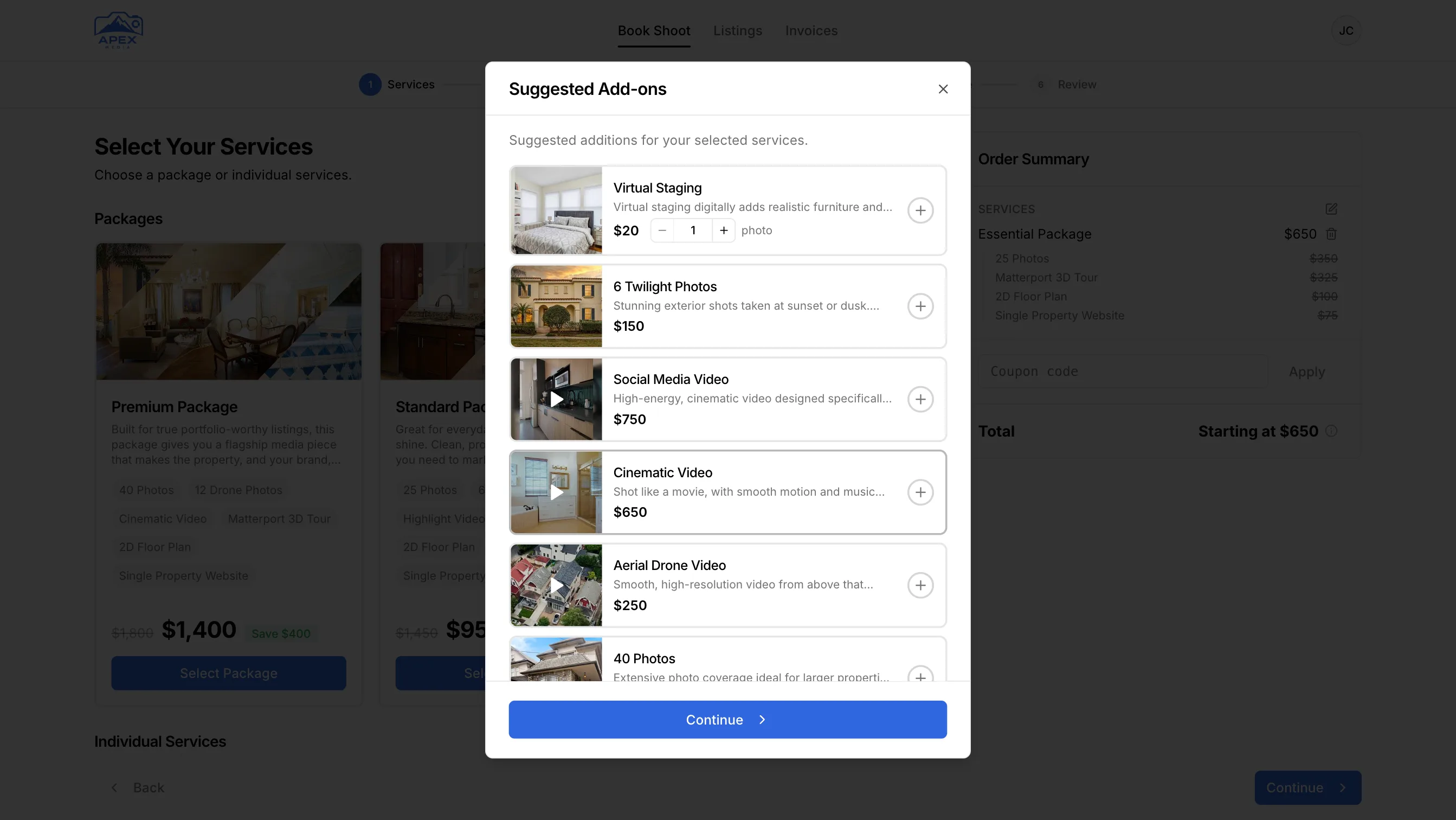Click the Social Media Video title
The height and width of the screenshot is (820, 1456).
coord(671,379)
